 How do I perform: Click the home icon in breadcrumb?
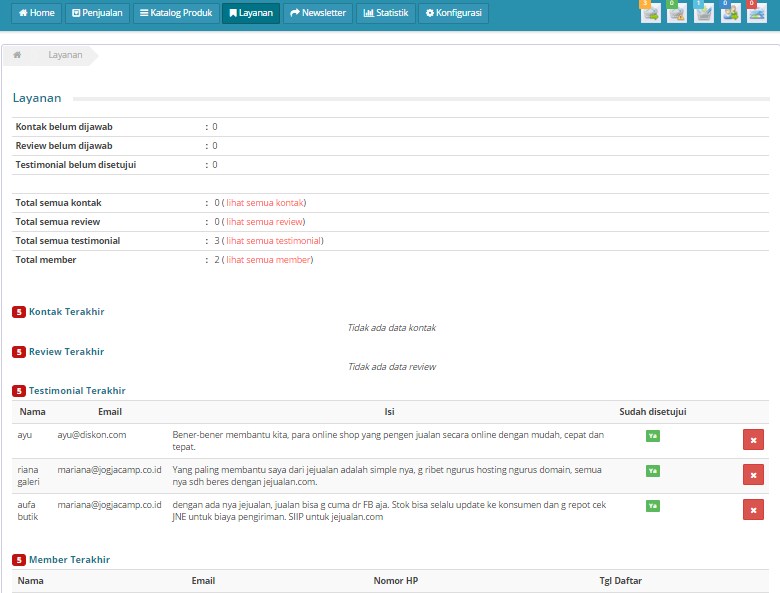click(x=18, y=55)
